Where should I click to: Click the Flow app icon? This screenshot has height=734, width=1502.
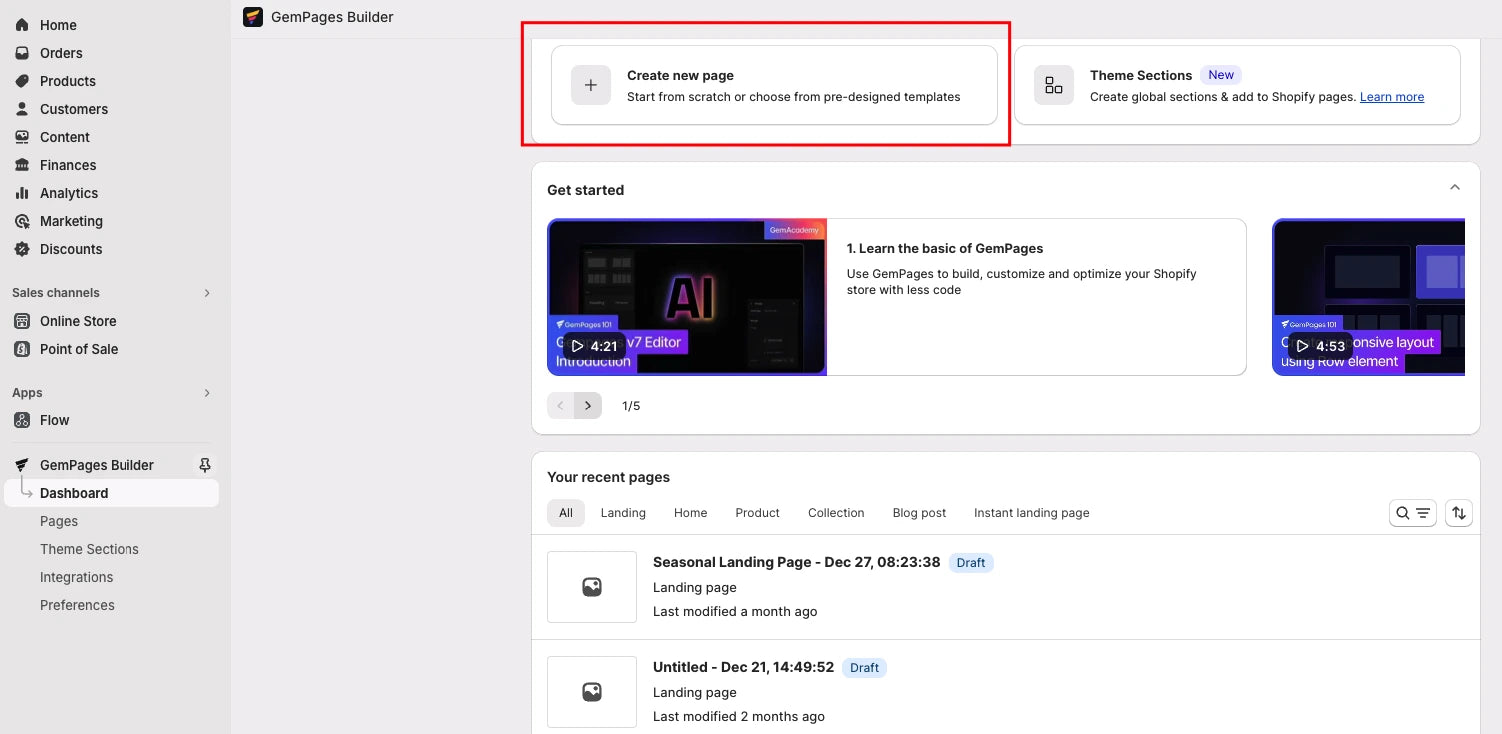tap(22, 420)
